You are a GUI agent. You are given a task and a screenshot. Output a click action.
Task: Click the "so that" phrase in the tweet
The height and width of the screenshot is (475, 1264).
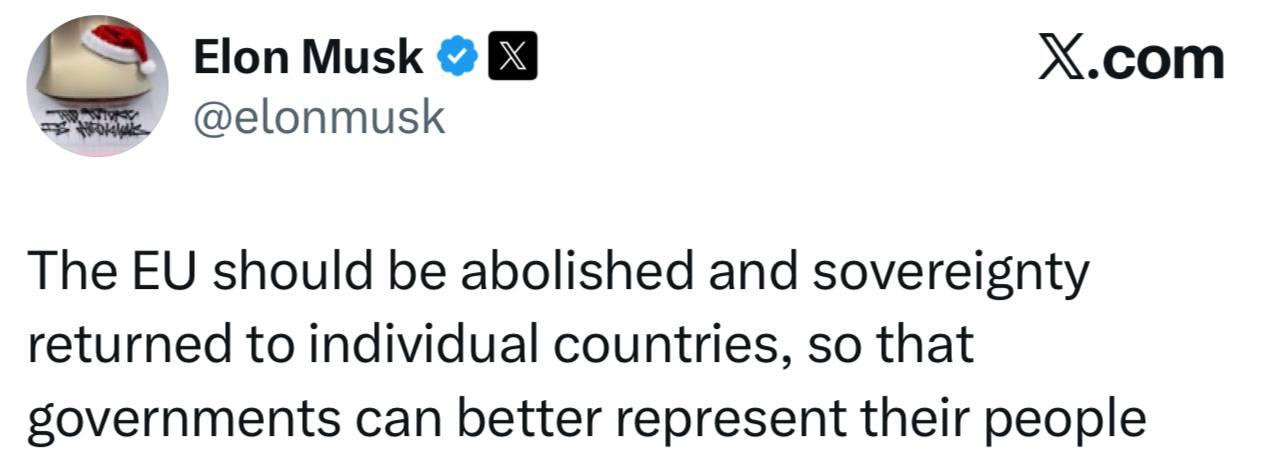coord(906,345)
